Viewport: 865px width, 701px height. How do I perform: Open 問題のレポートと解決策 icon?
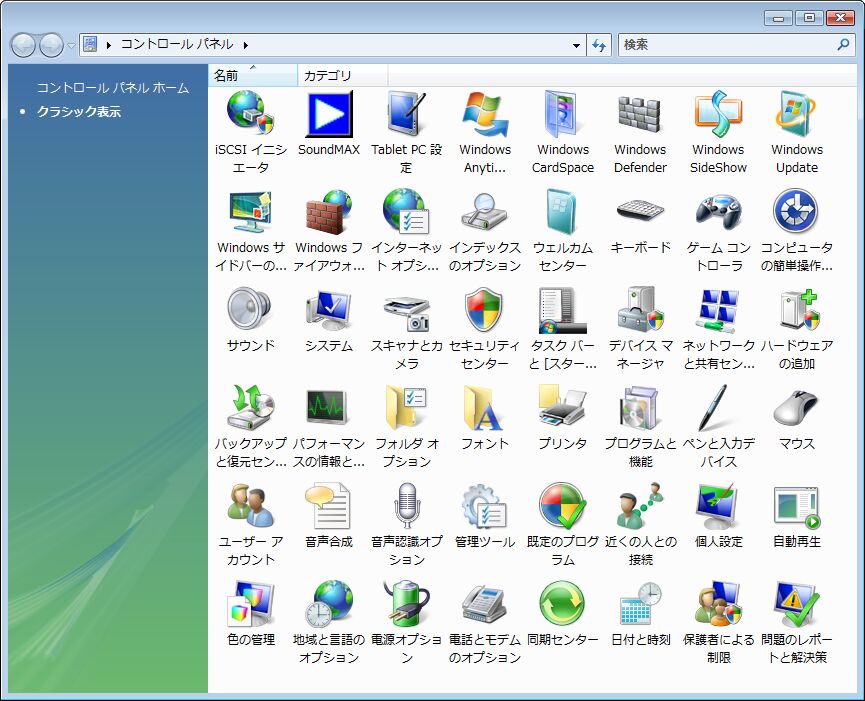pyautogui.click(x=797, y=604)
